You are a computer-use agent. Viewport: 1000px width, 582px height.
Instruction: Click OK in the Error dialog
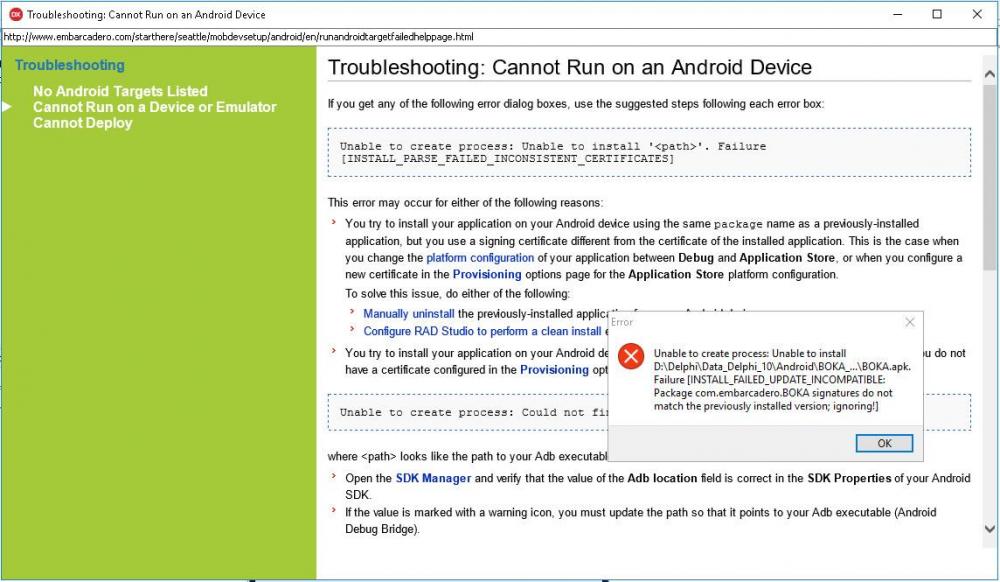884,443
